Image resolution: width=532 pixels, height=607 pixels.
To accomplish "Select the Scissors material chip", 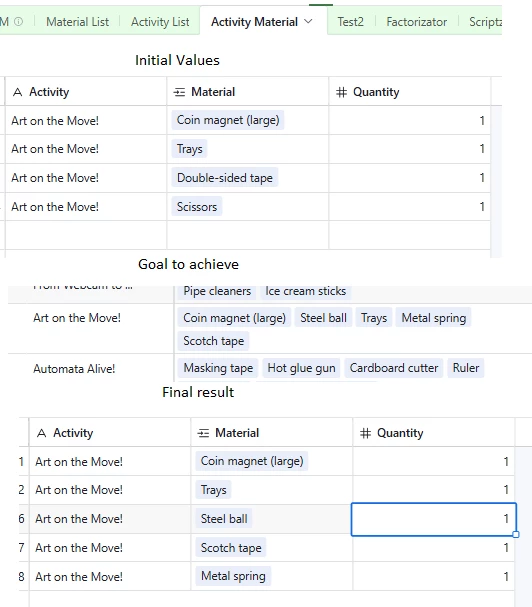I will pyautogui.click(x=197, y=207).
